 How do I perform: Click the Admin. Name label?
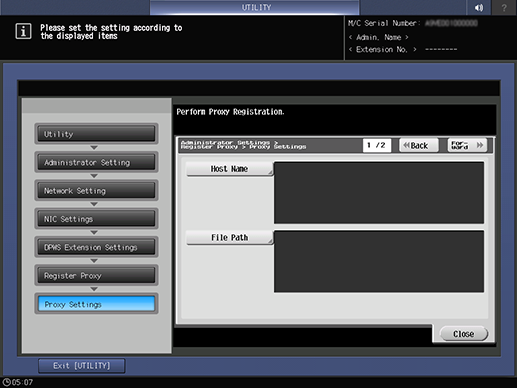pyautogui.click(x=379, y=37)
